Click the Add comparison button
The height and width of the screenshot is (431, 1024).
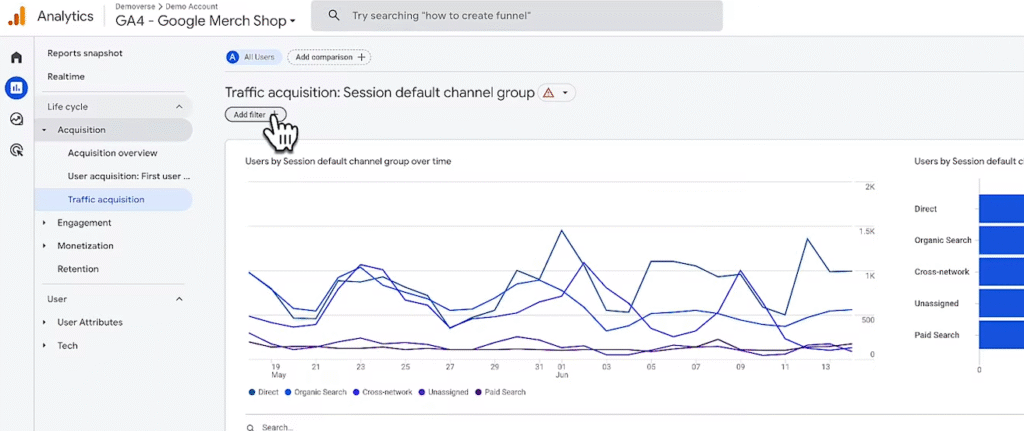click(x=329, y=57)
